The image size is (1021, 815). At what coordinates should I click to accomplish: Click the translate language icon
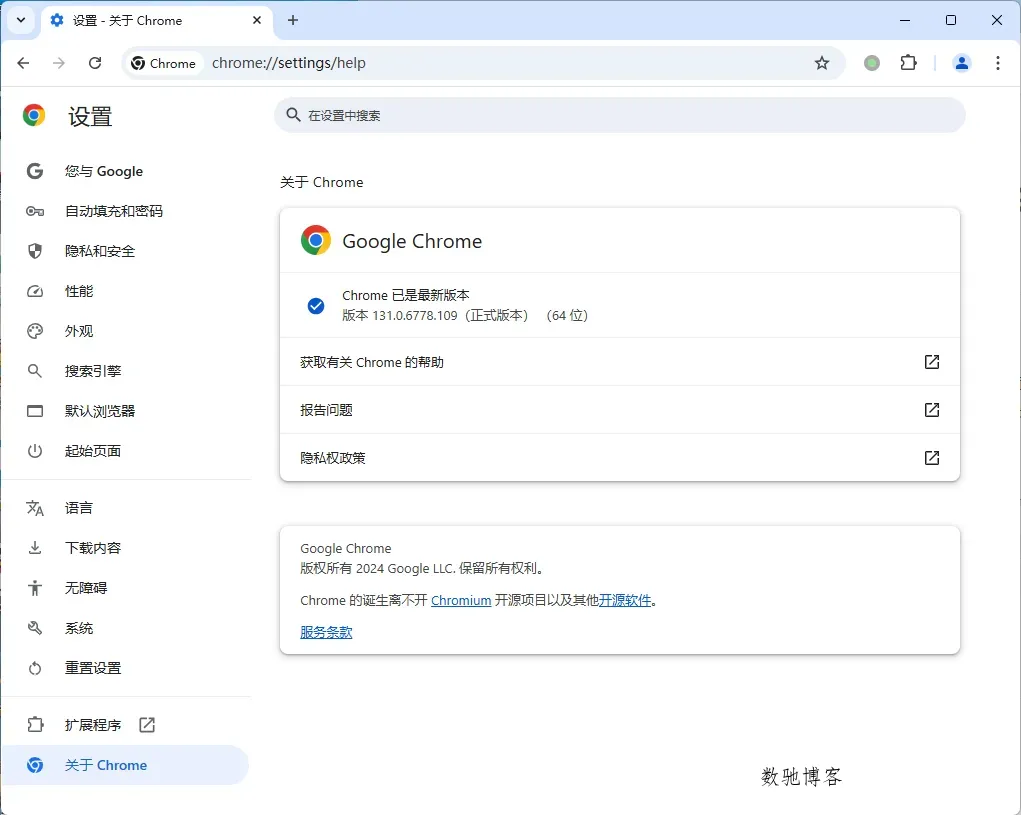pos(35,508)
